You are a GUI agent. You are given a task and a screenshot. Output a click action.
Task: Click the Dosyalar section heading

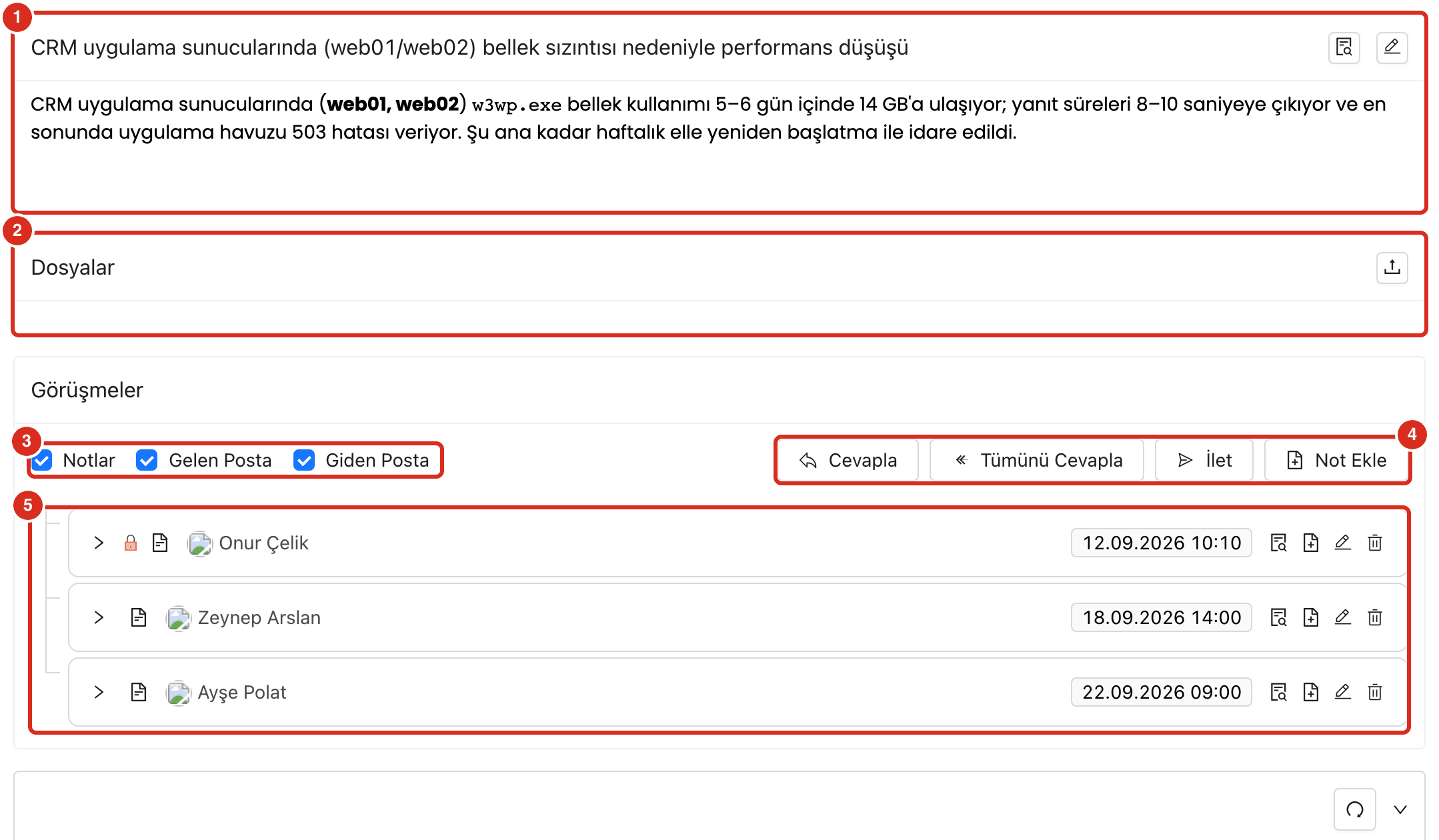(x=73, y=268)
